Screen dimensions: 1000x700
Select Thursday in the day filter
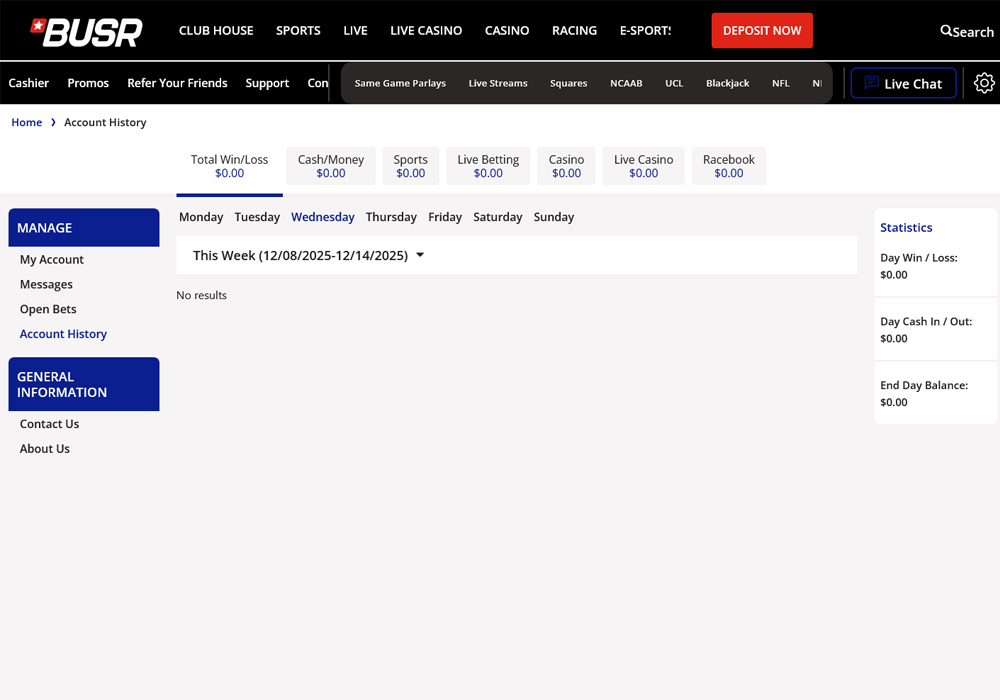[x=391, y=217]
